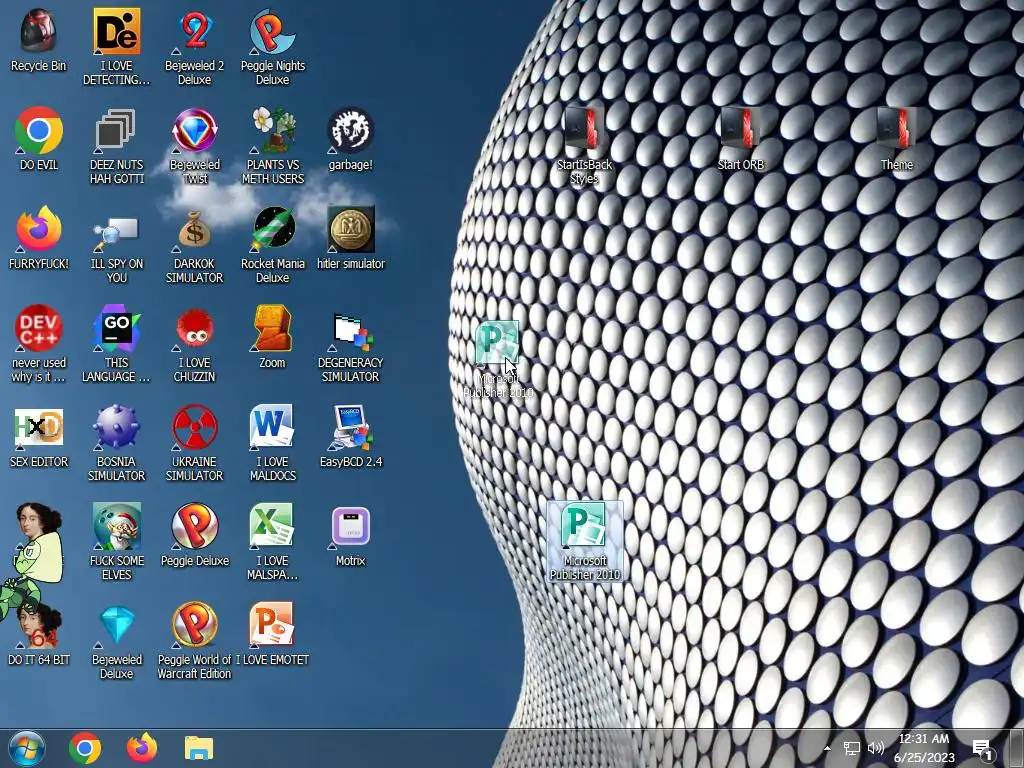The width and height of the screenshot is (1024, 768).
Task: Select the Bejeweled Deluxe diamond icon
Action: pos(116,626)
